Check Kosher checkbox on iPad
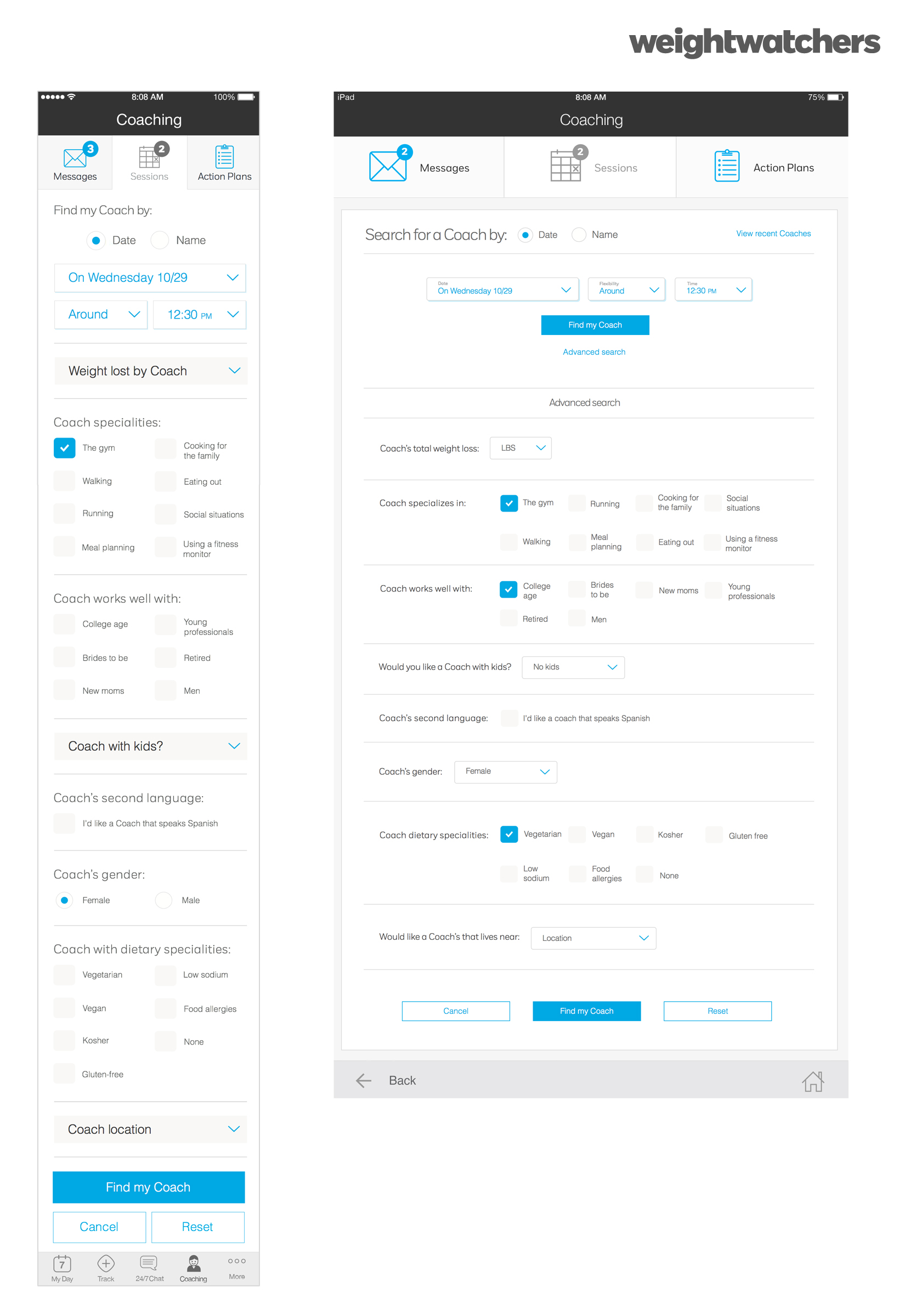This screenshot has width=905, height=1316. click(x=644, y=834)
